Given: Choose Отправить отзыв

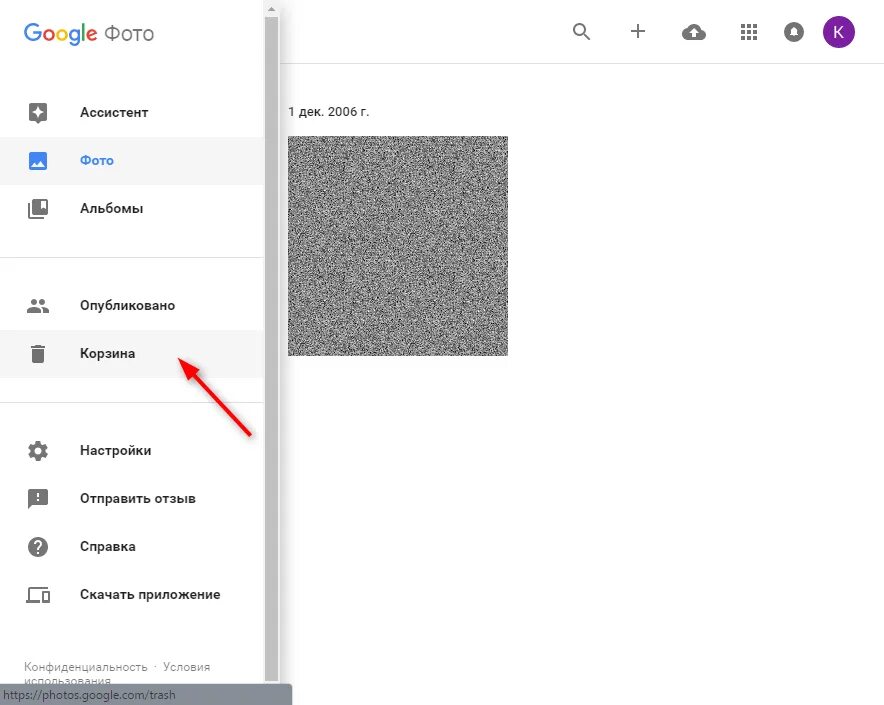Looking at the screenshot, I should [x=132, y=499].
